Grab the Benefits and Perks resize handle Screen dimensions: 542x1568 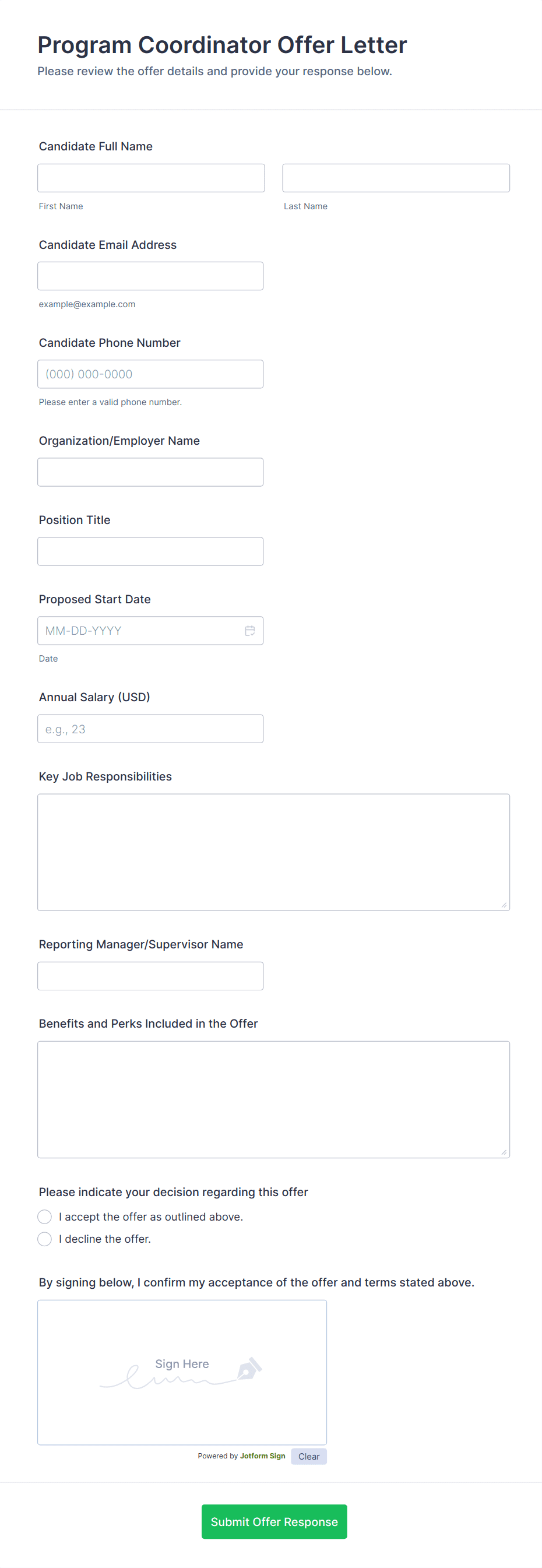[x=504, y=1152]
